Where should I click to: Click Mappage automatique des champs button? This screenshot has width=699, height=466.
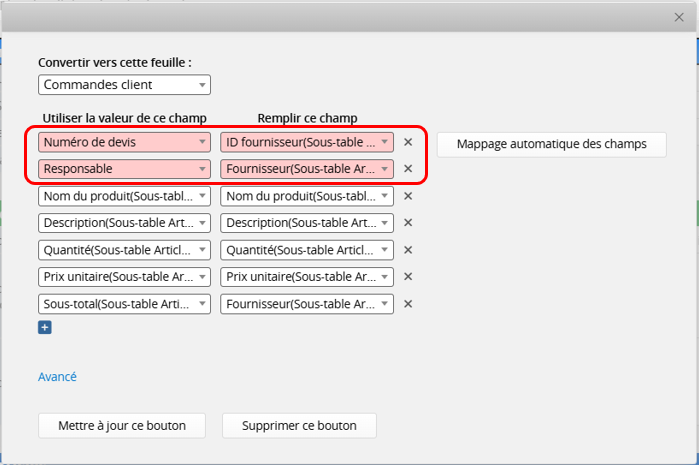(551, 144)
